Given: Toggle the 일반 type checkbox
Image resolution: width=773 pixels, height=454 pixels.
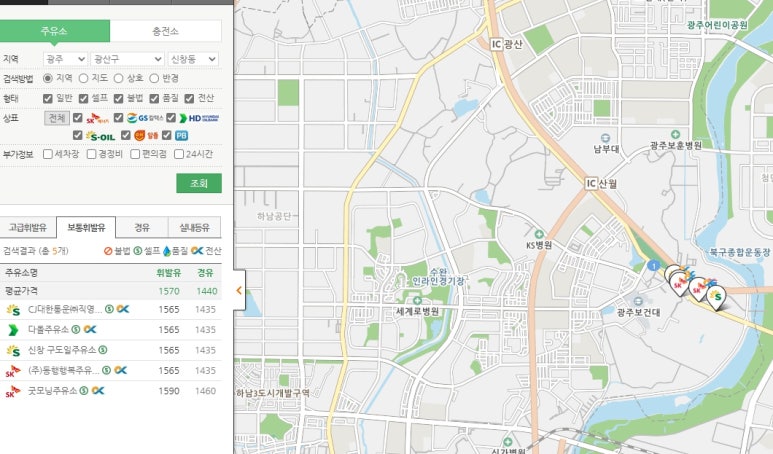Looking at the screenshot, I should click(48, 99).
